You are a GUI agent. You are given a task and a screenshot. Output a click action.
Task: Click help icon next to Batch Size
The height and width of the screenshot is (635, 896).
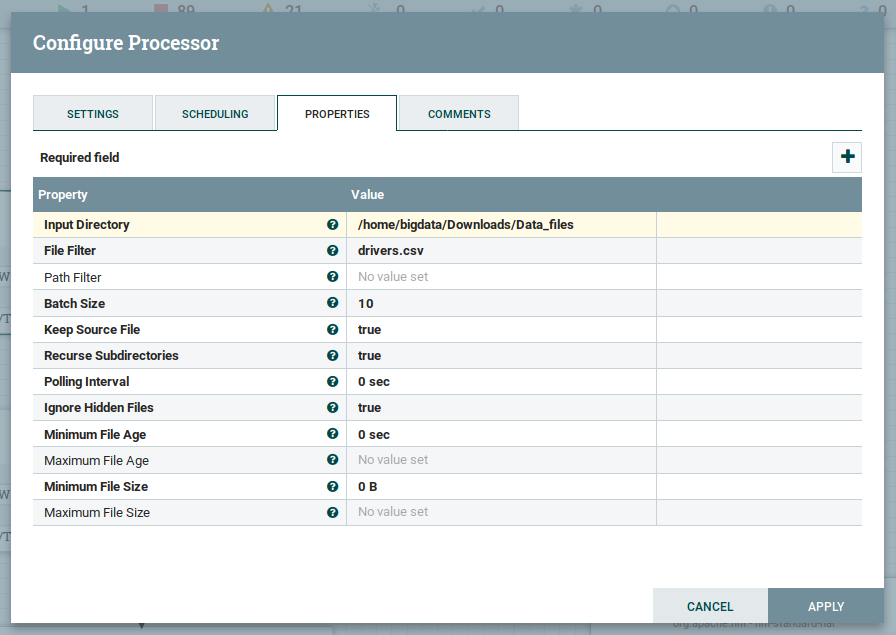tap(333, 303)
